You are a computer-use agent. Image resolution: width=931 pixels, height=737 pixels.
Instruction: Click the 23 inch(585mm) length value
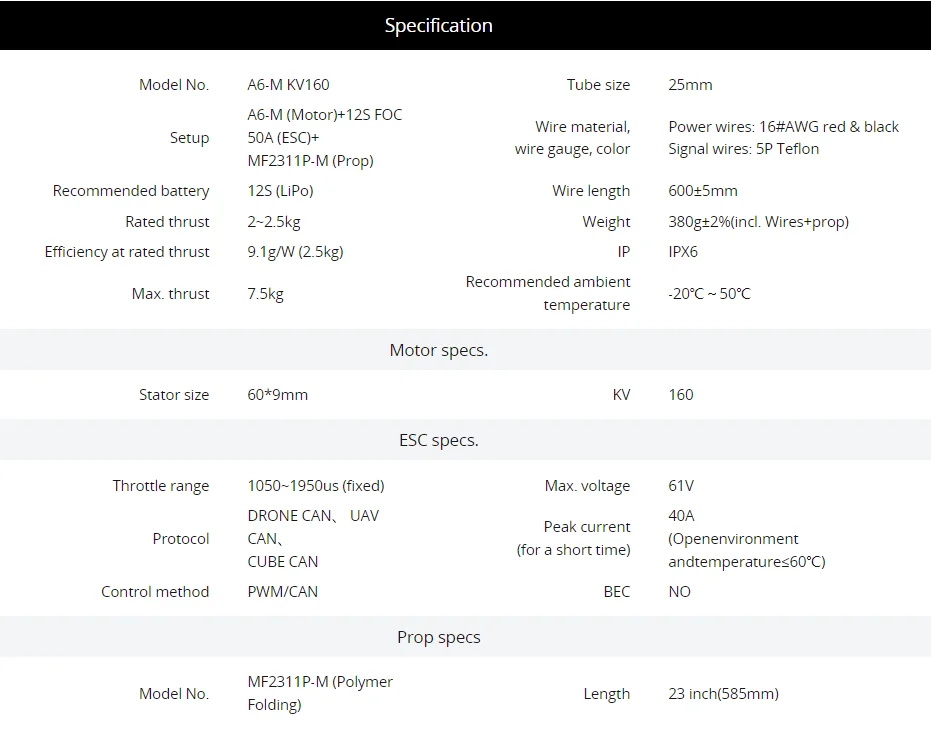[x=723, y=694]
